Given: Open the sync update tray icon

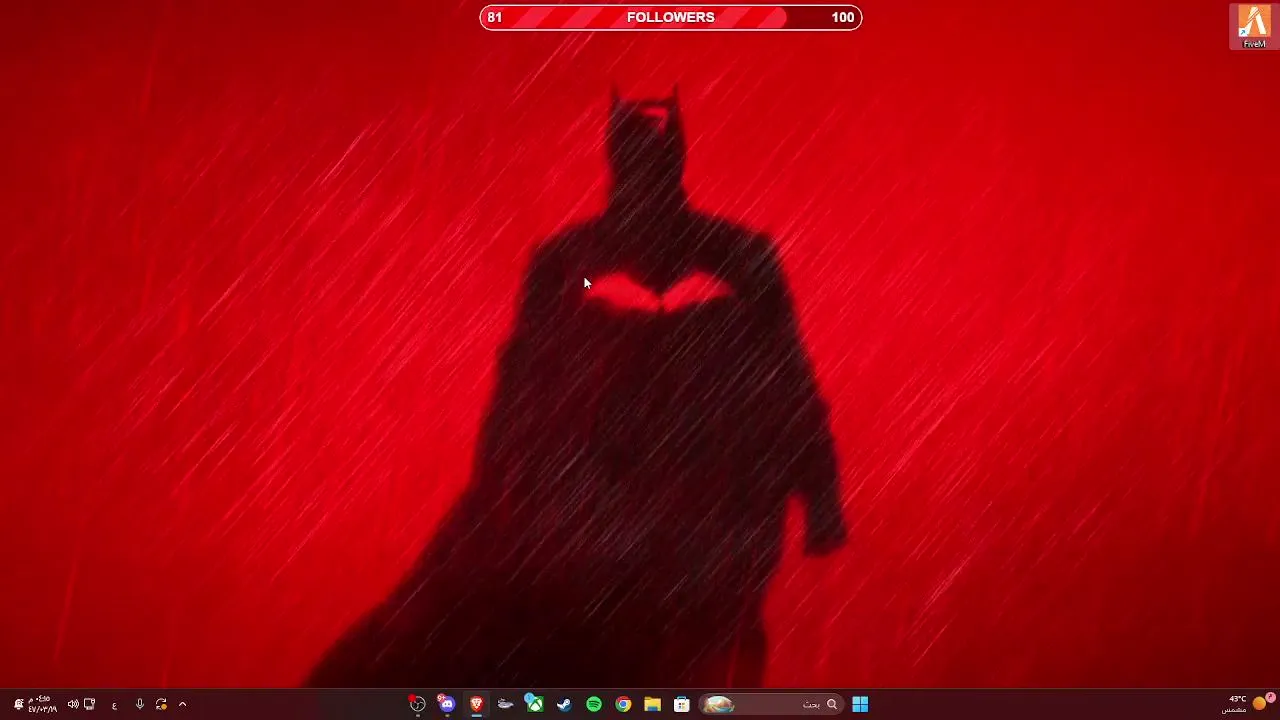Looking at the screenshot, I should point(161,704).
